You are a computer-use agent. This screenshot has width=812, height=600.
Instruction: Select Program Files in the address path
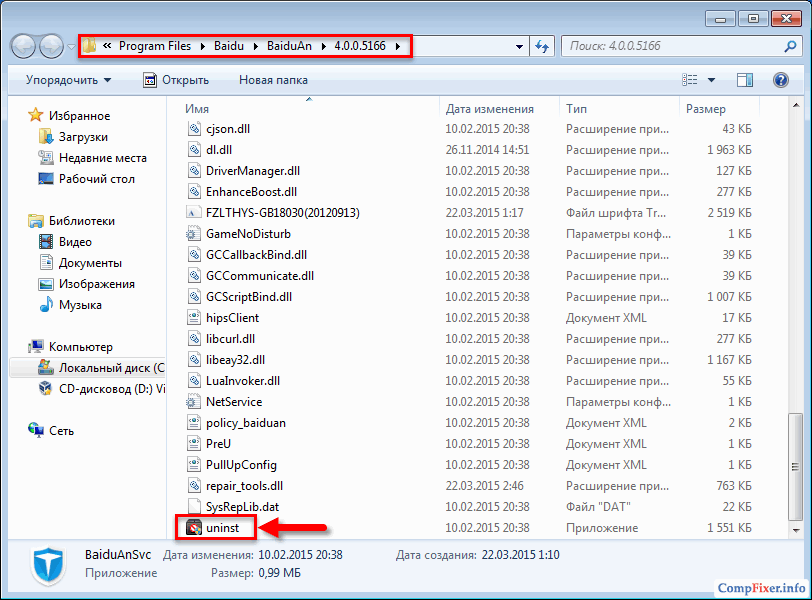tap(155, 46)
